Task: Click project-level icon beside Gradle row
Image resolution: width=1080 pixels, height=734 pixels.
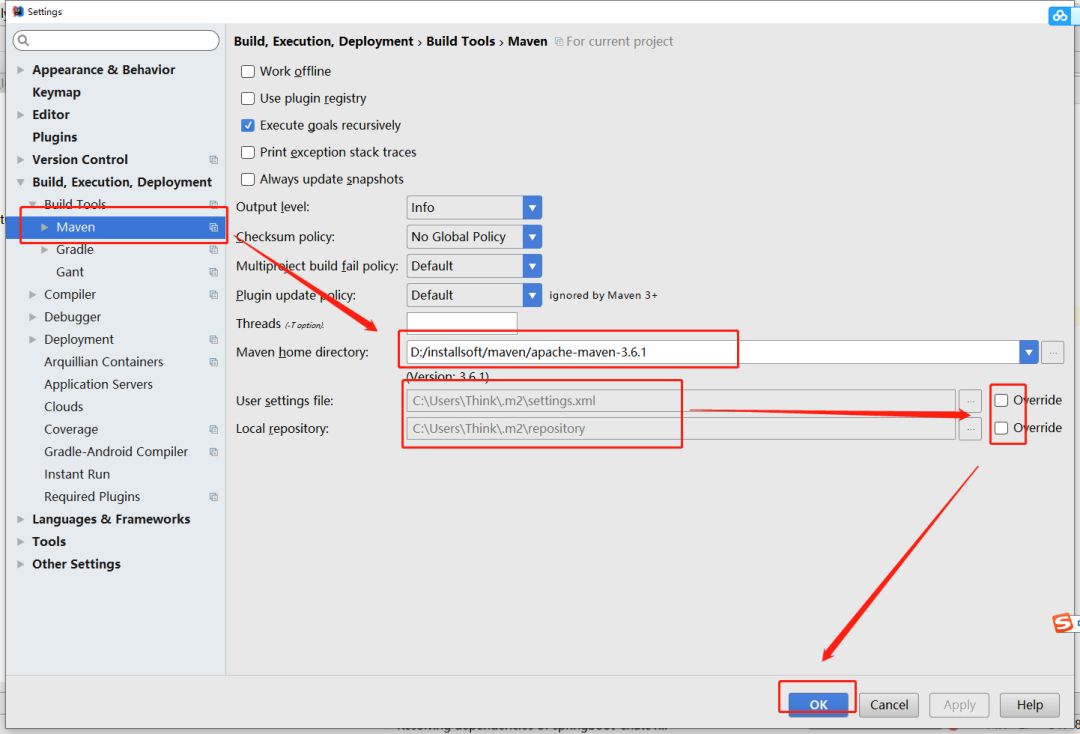Action: click(214, 250)
